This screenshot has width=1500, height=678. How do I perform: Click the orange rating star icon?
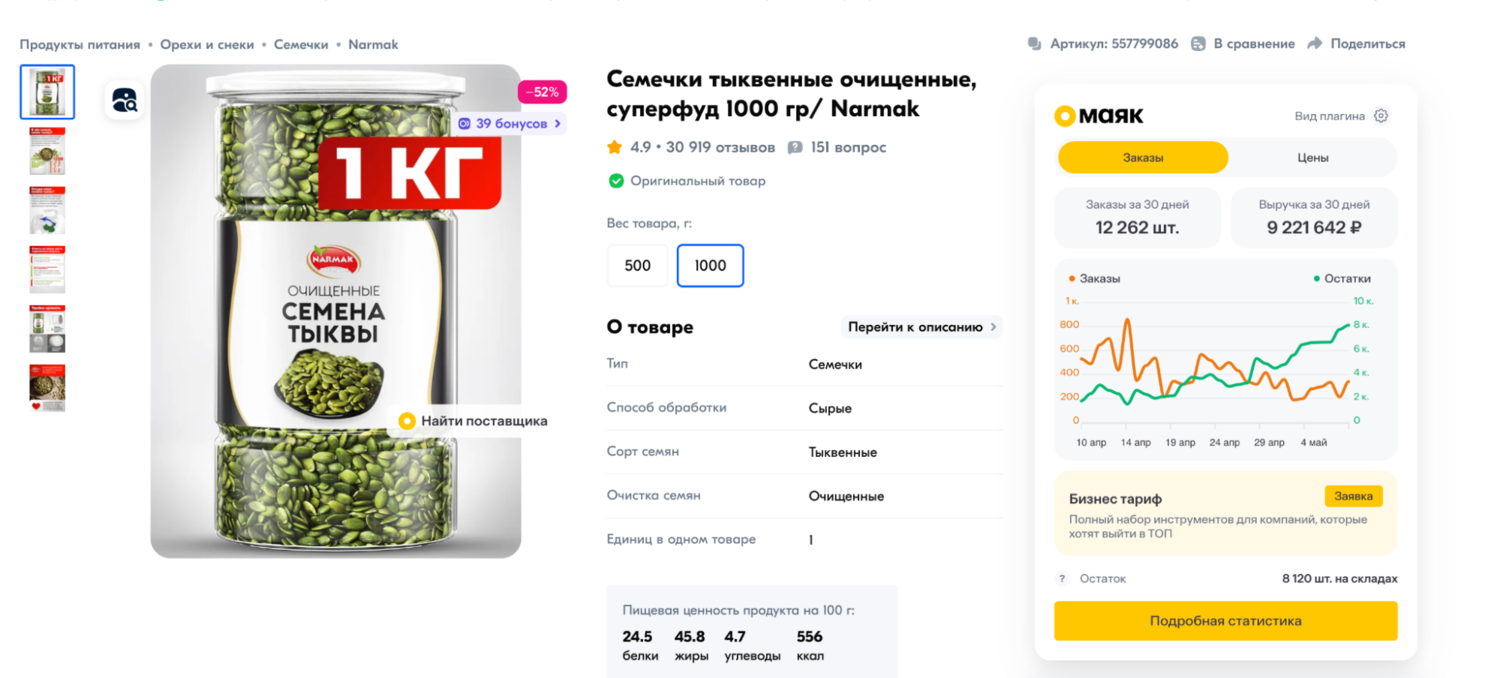pyautogui.click(x=615, y=148)
